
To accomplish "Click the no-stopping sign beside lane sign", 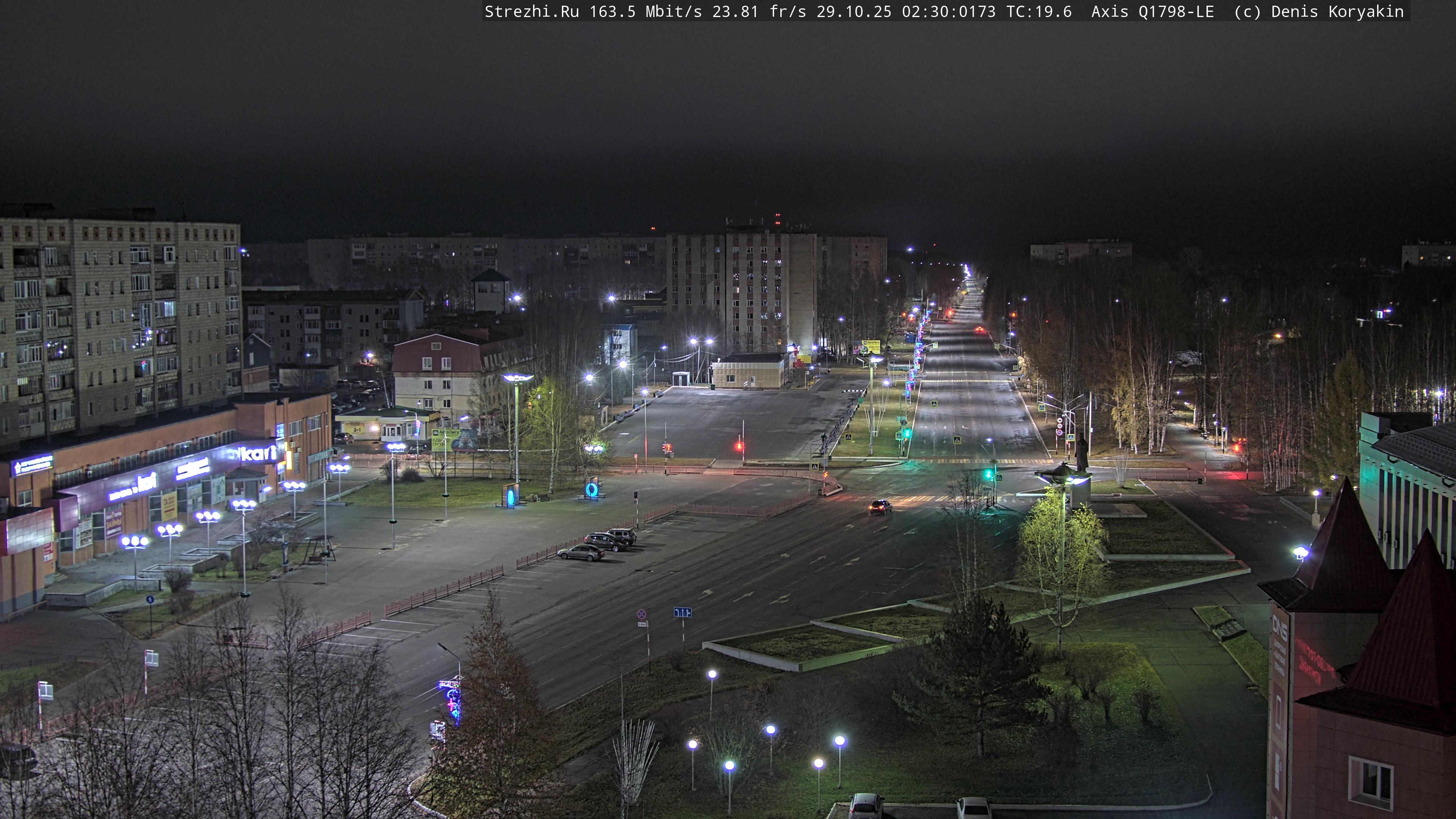I will 642,614.
